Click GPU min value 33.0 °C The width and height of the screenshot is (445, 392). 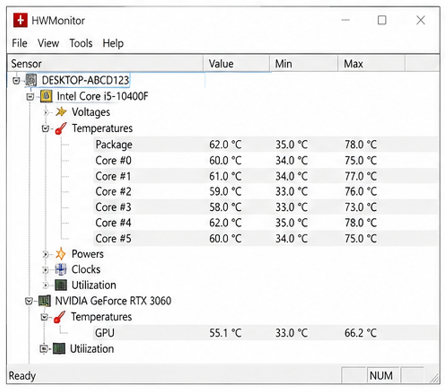(291, 333)
